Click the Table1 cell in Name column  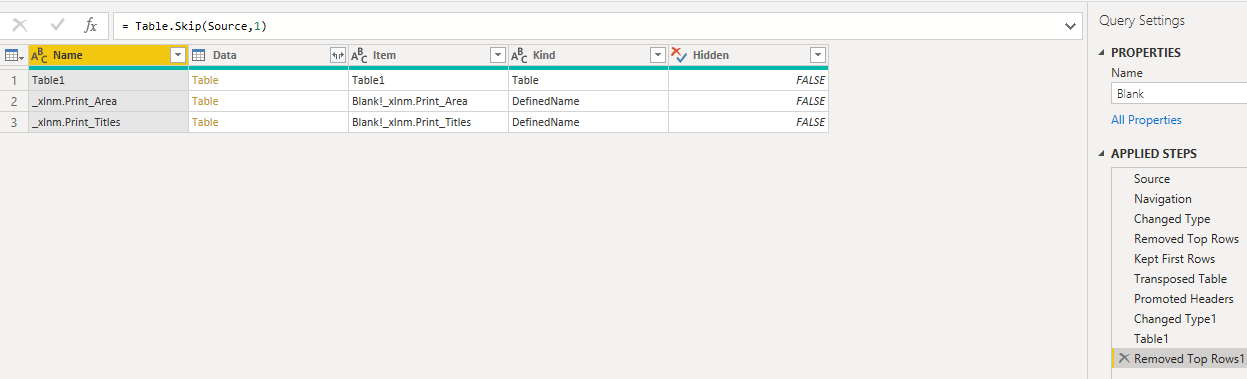coord(108,80)
